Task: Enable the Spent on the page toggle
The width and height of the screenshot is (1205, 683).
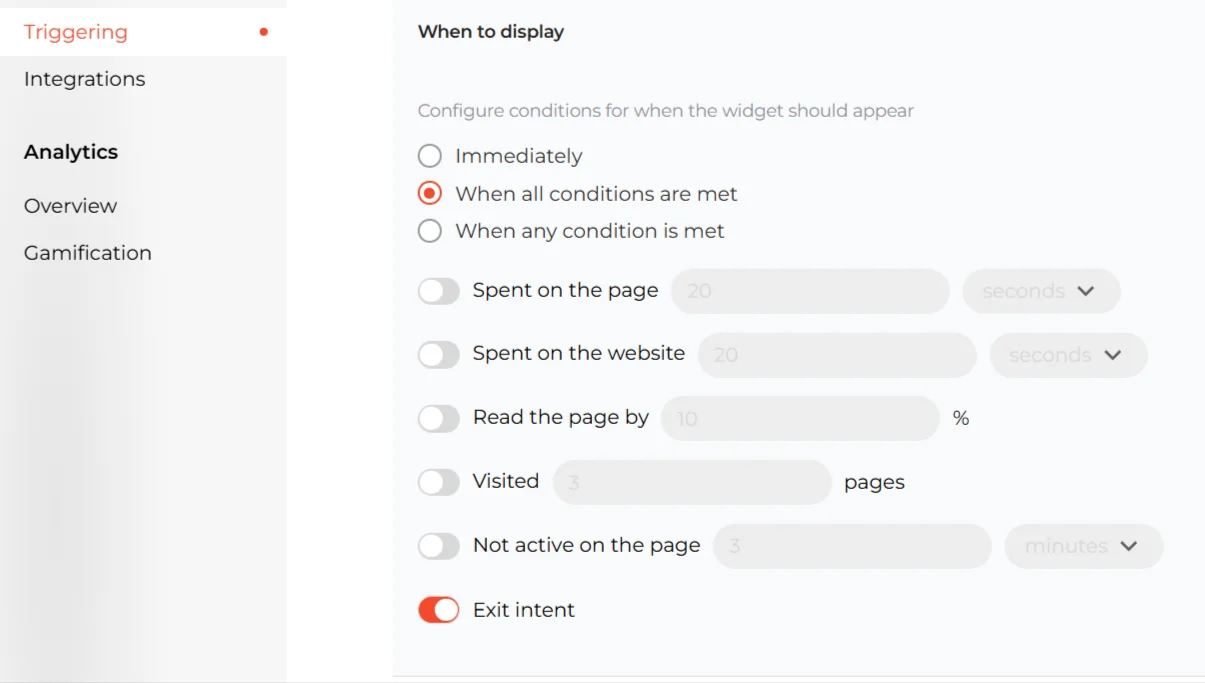Action: [438, 291]
